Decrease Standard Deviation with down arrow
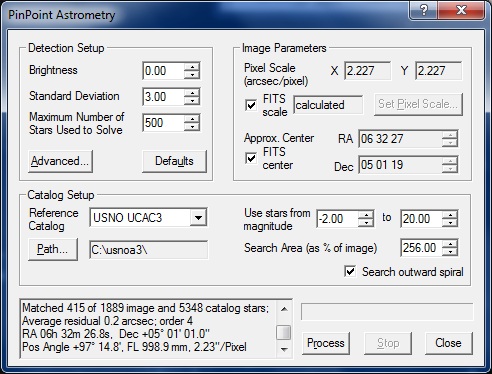492x374 pixels. (192, 100)
